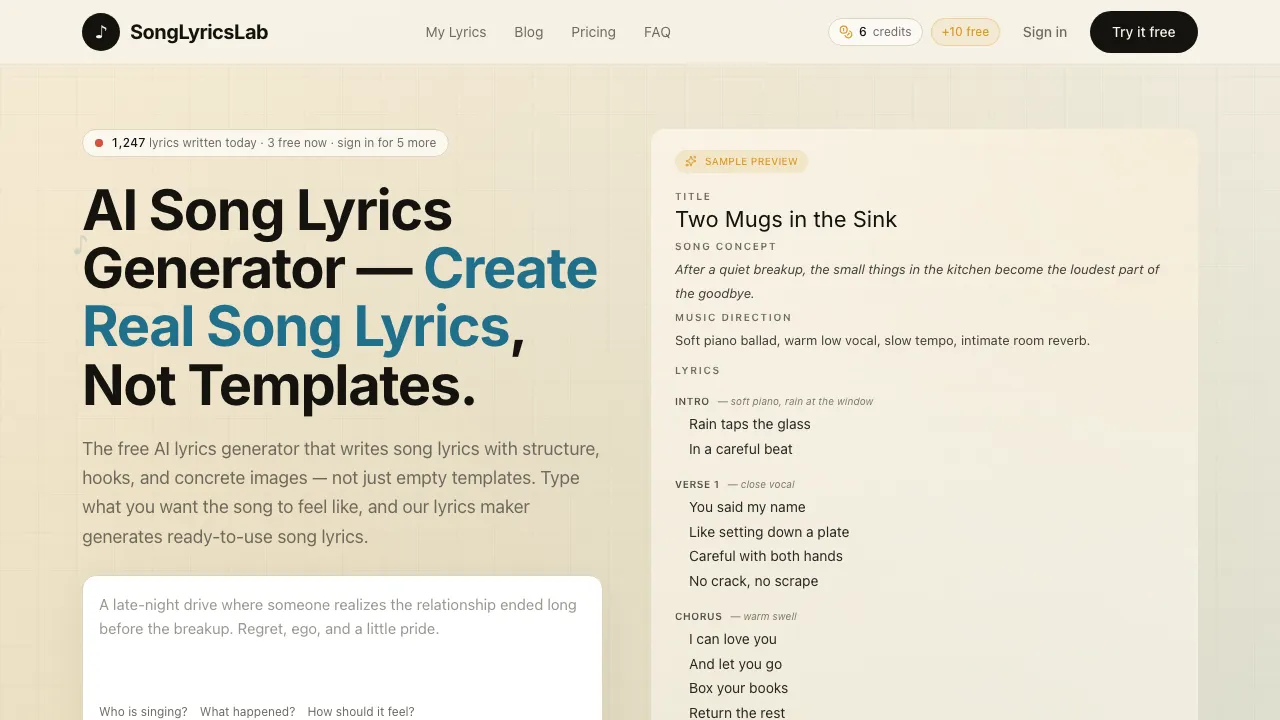Screen dimensions: 1280x720
Task: Click the 6 credits badge
Action: tap(876, 32)
